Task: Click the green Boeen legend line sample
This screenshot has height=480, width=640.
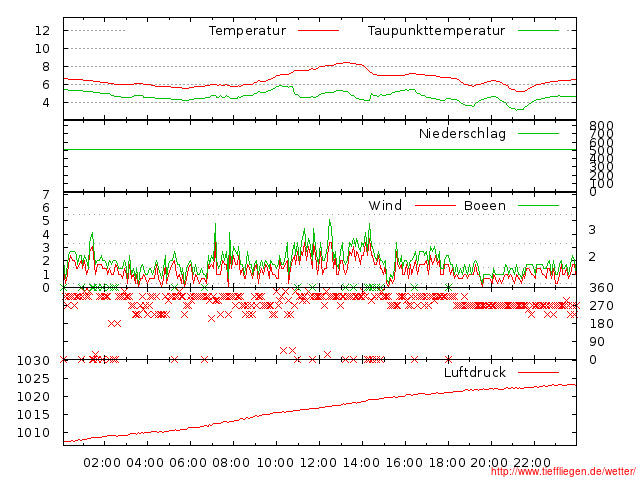Action: point(538,205)
